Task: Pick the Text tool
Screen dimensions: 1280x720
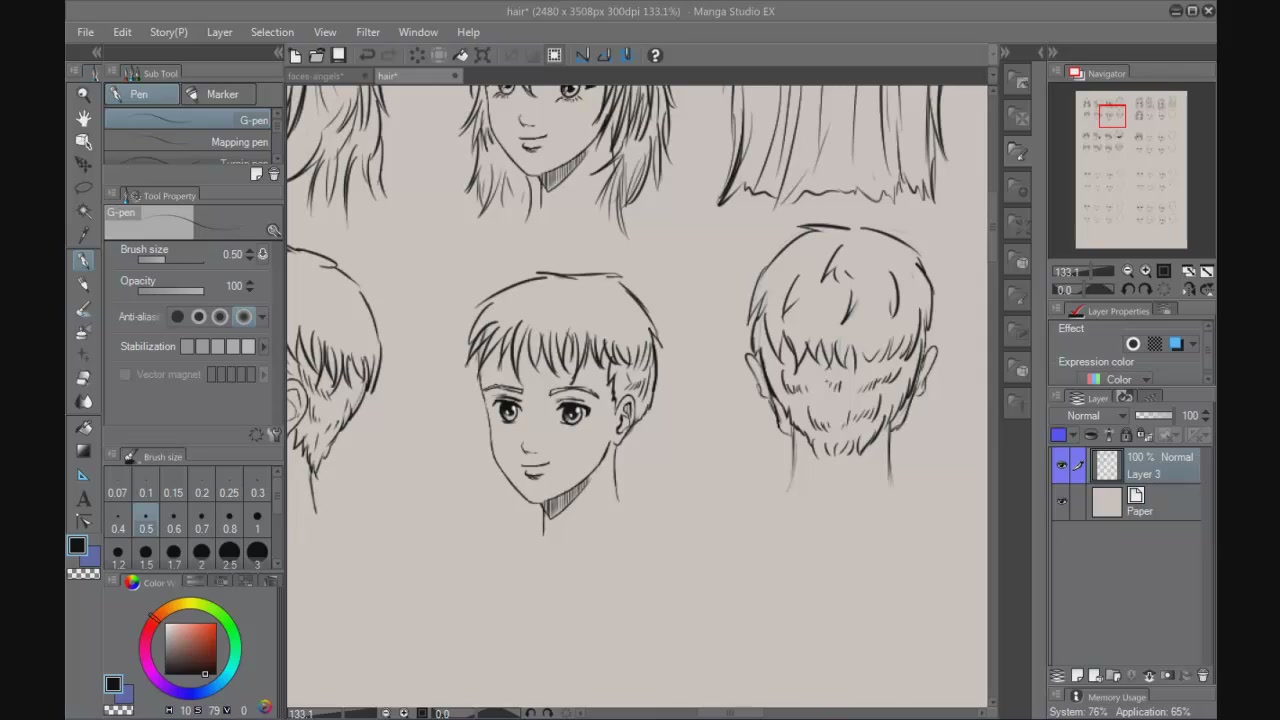Action: [84, 498]
